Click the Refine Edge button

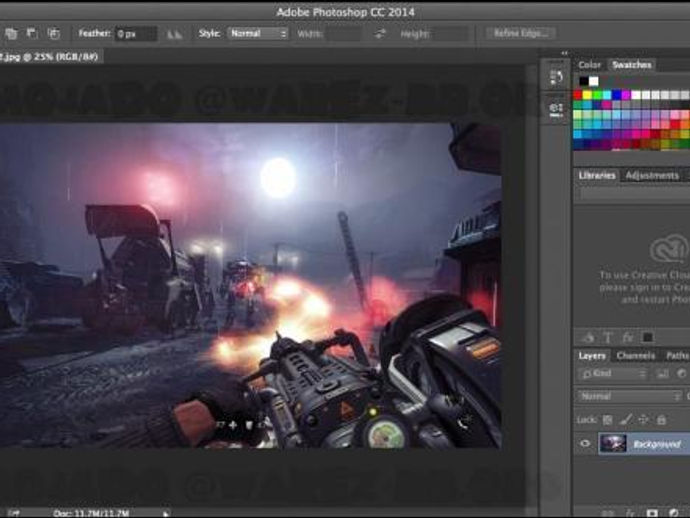pyautogui.click(x=521, y=33)
